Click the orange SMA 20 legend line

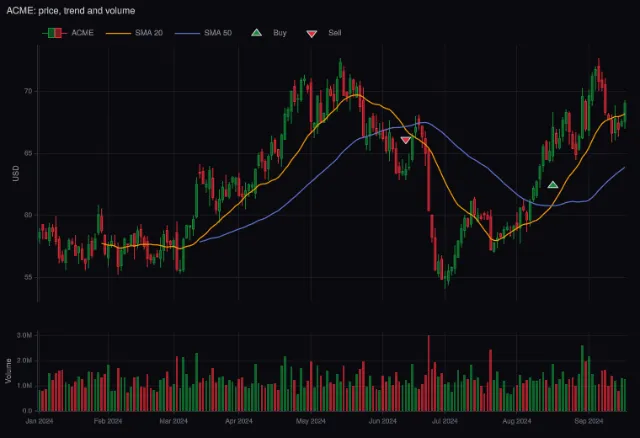(x=118, y=33)
